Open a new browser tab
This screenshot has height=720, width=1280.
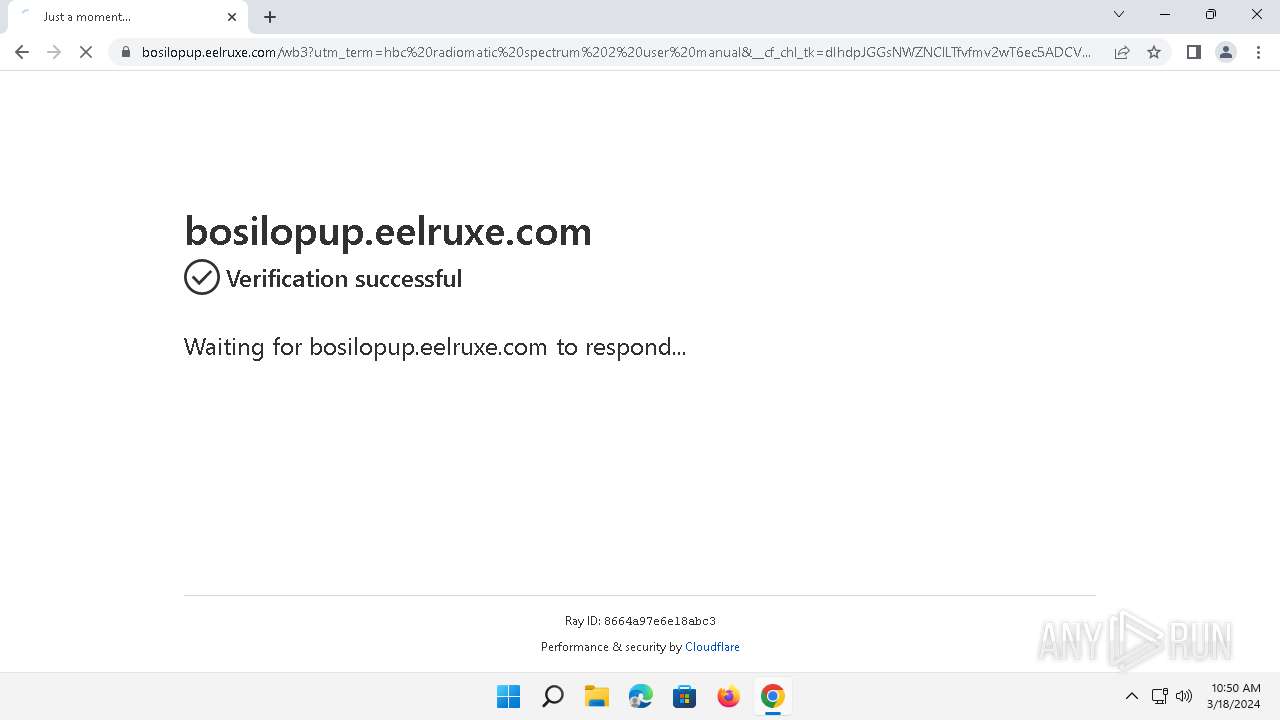(x=270, y=17)
